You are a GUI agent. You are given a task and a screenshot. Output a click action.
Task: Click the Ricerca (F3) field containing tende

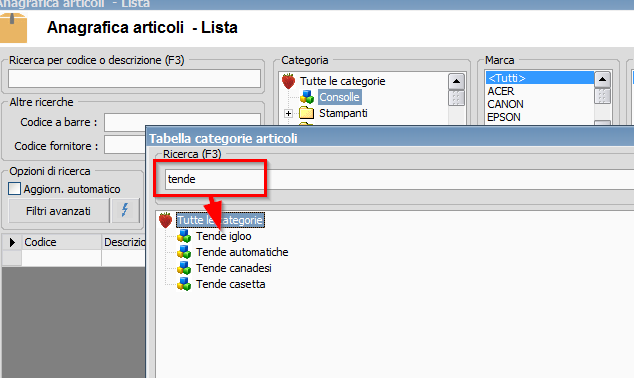pos(399,179)
